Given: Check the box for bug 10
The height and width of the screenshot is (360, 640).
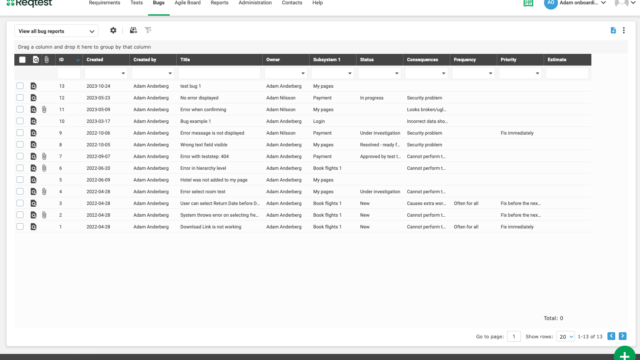Looking at the screenshot, I should tap(20, 121).
